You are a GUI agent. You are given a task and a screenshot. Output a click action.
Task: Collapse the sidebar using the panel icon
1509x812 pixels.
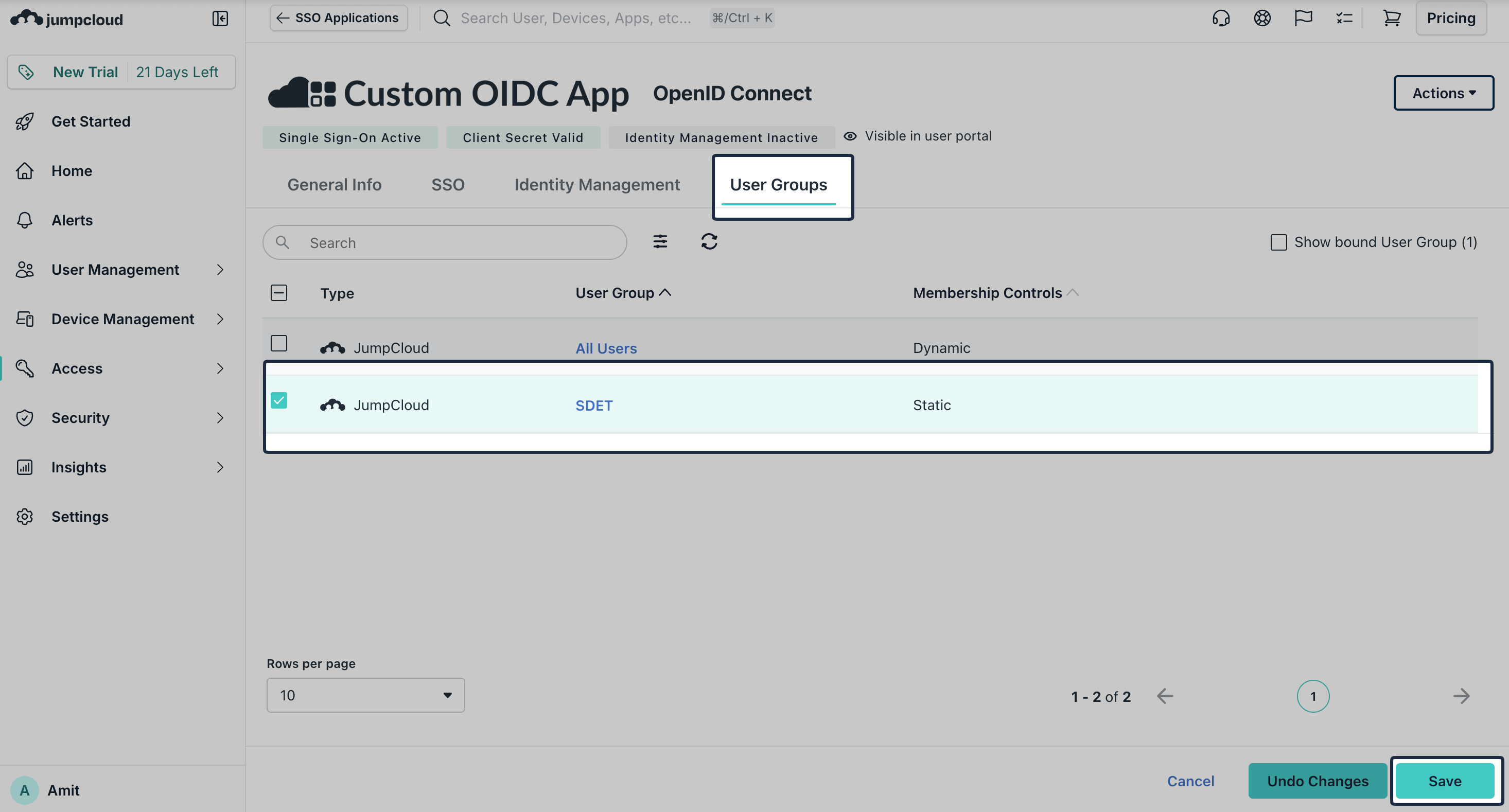[x=220, y=18]
